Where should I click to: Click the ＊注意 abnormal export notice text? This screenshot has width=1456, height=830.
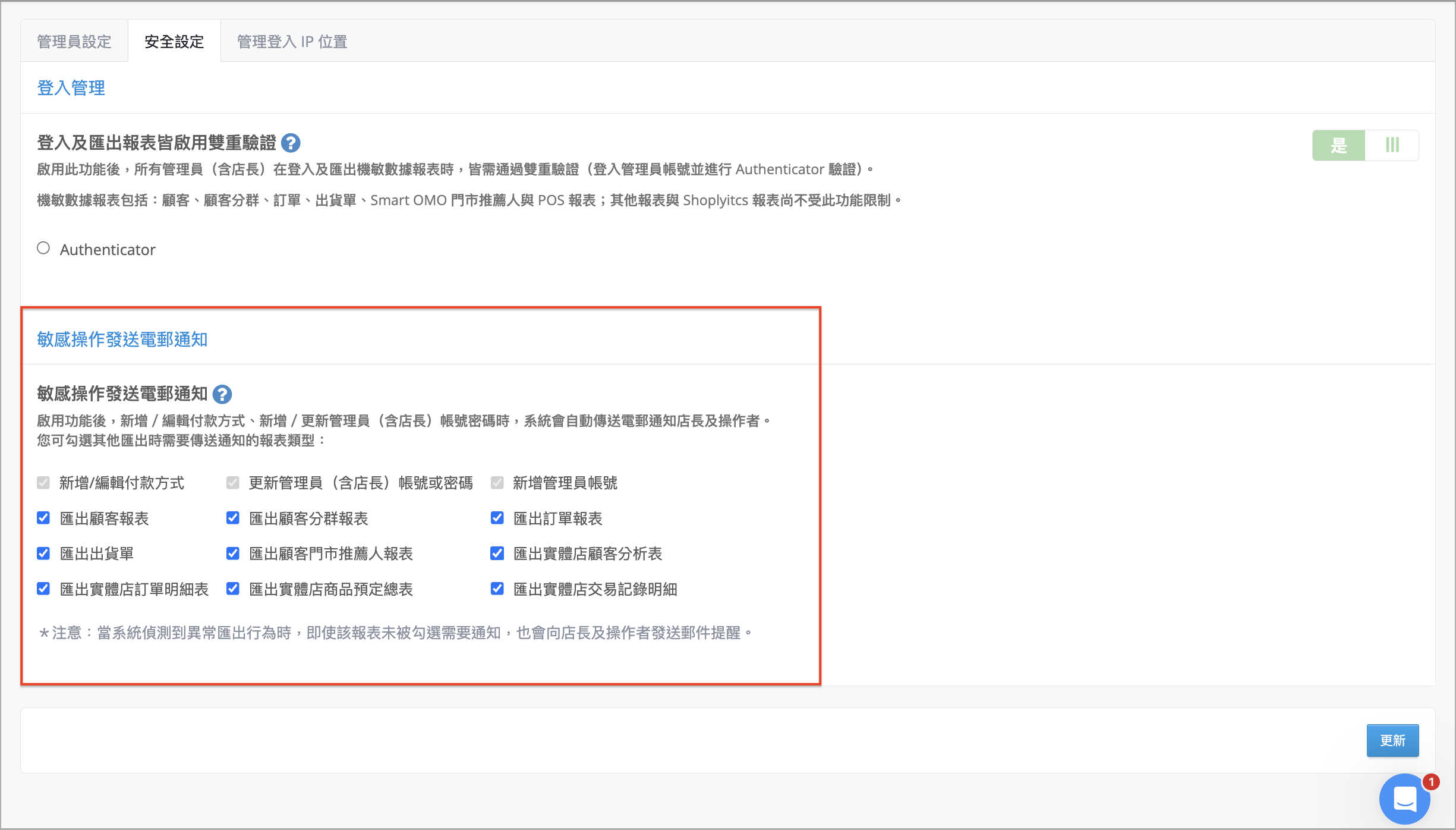[x=396, y=633]
